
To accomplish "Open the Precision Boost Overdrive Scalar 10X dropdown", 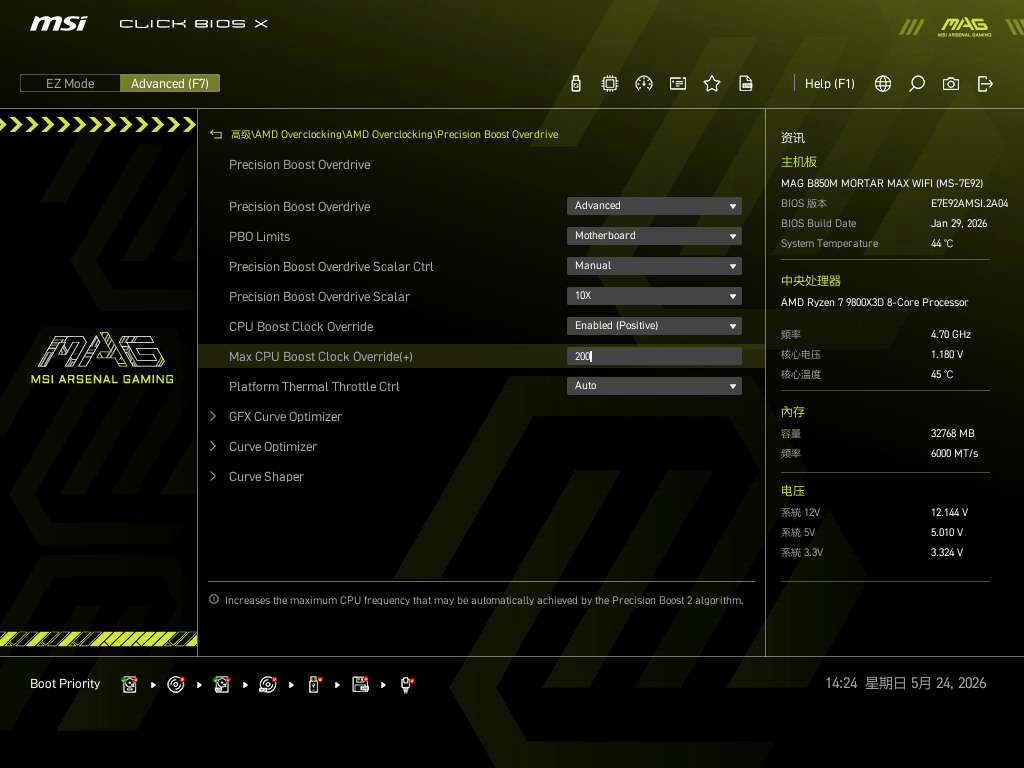I will click(x=654, y=296).
